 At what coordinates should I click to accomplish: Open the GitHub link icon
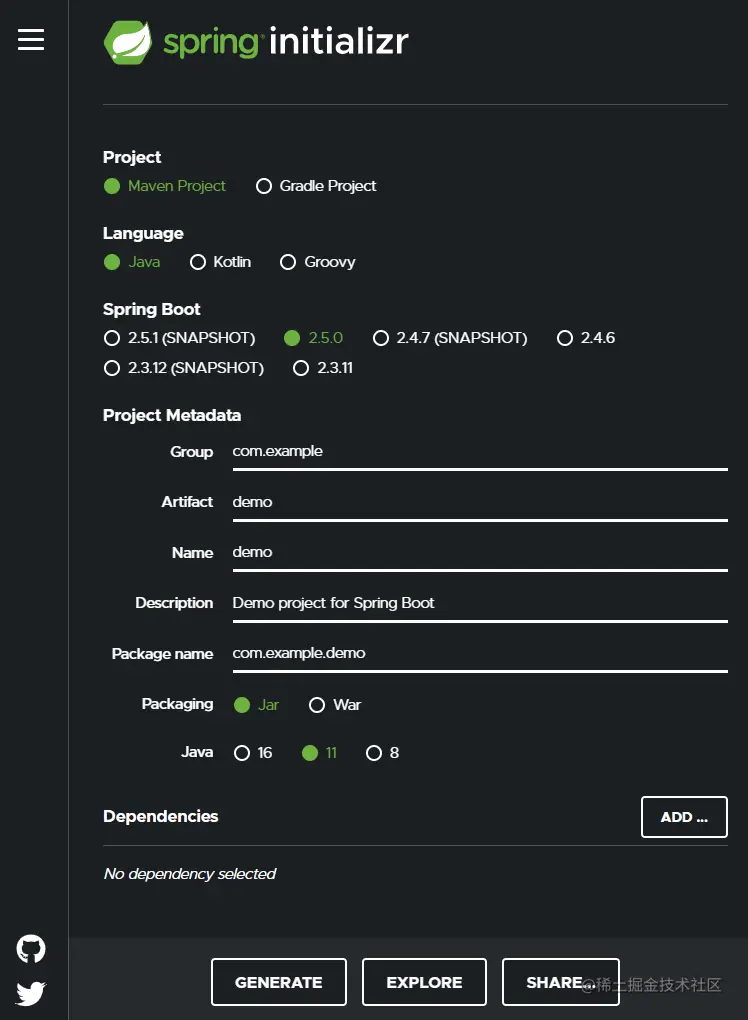tap(31, 949)
